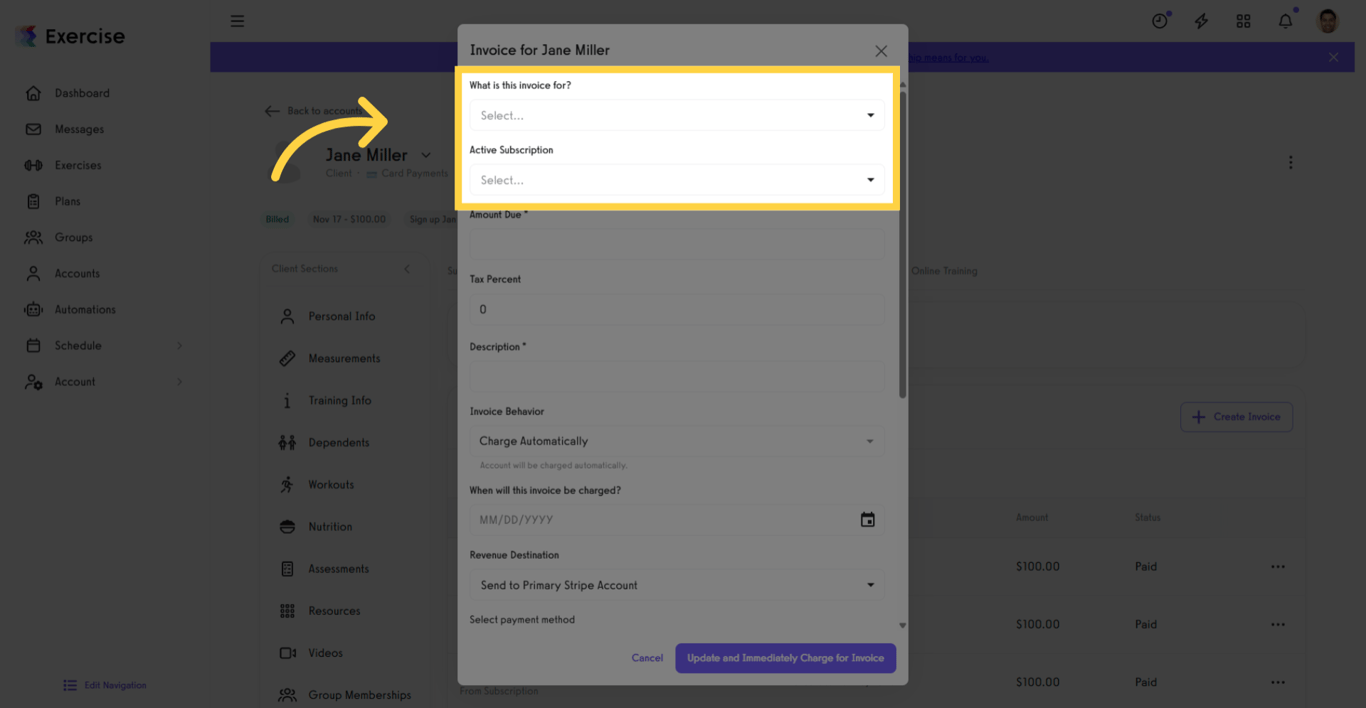Open 'What is this invoice for?' dropdown

(677, 115)
